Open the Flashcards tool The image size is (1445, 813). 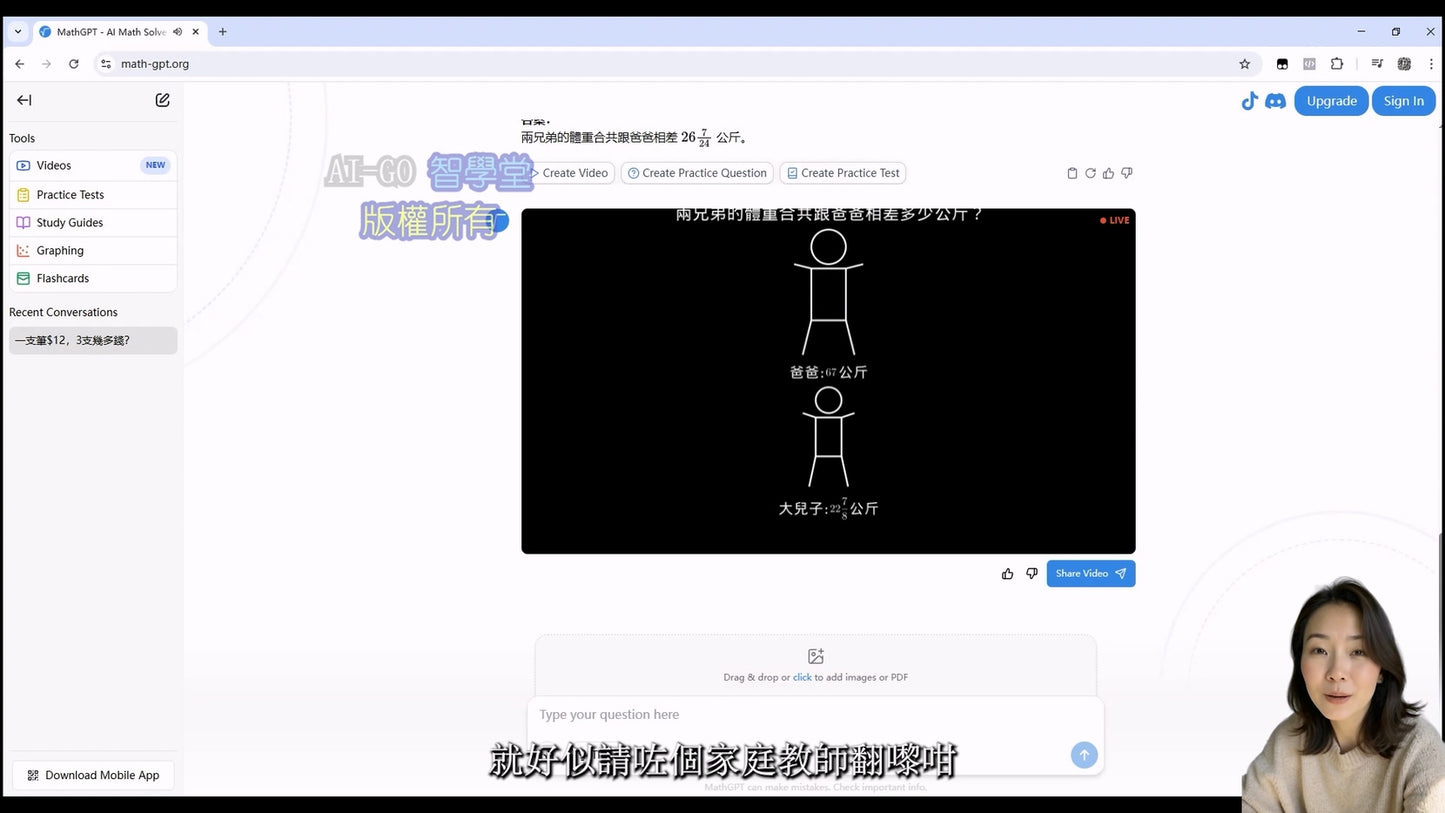63,278
